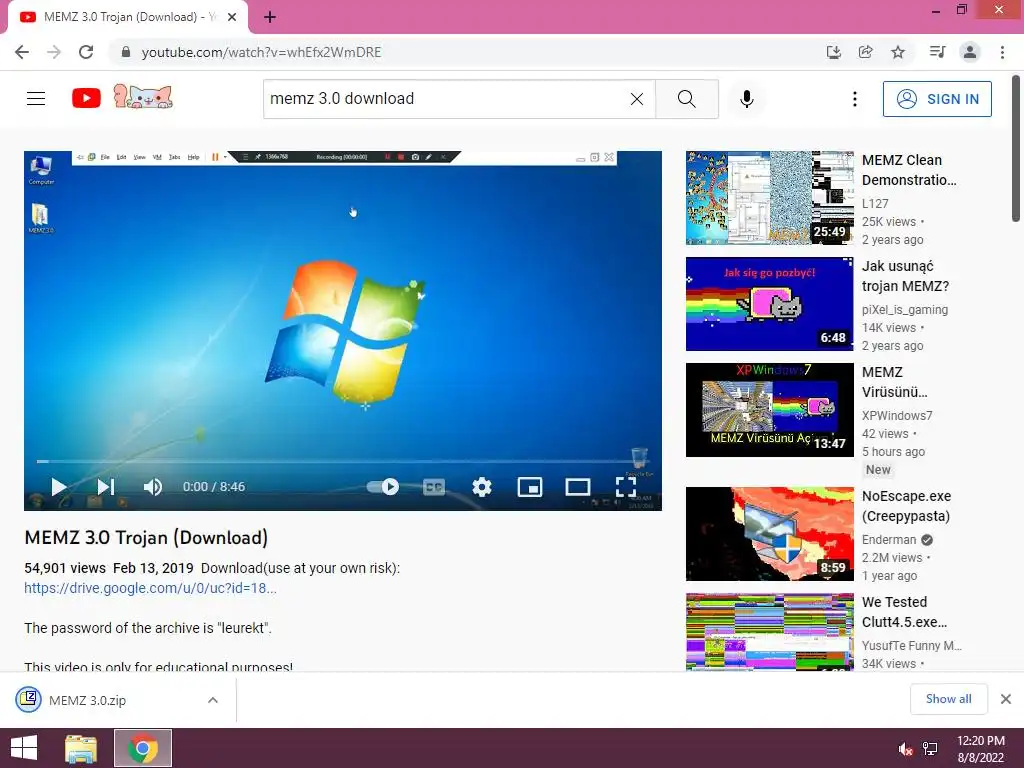This screenshot has width=1024, height=768.
Task: Click piXel_is_gaming channel name
Action: pyautogui.click(x=904, y=310)
